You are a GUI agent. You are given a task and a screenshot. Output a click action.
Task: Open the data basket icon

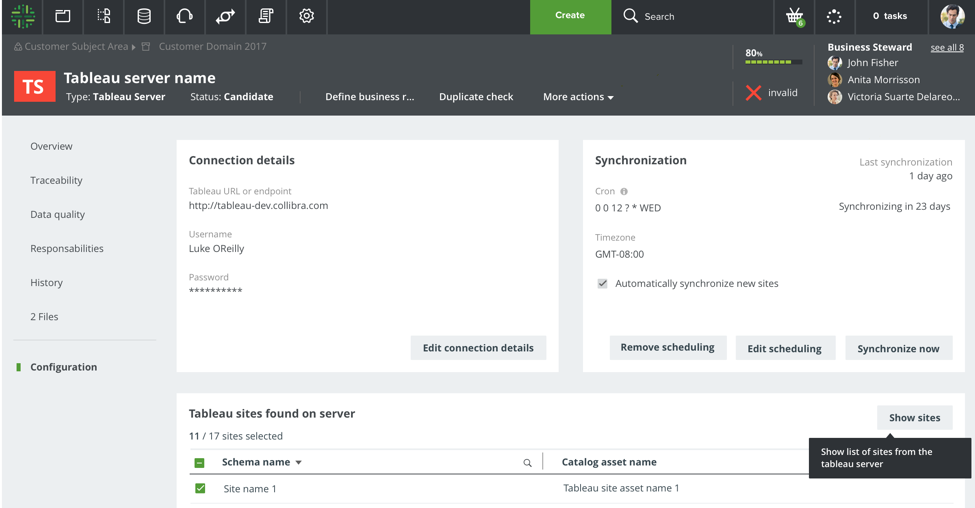tap(795, 17)
